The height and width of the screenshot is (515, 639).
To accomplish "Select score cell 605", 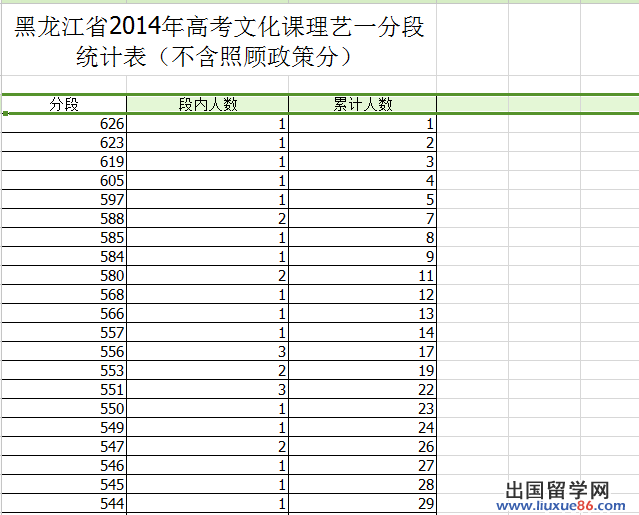I will (x=64, y=180).
